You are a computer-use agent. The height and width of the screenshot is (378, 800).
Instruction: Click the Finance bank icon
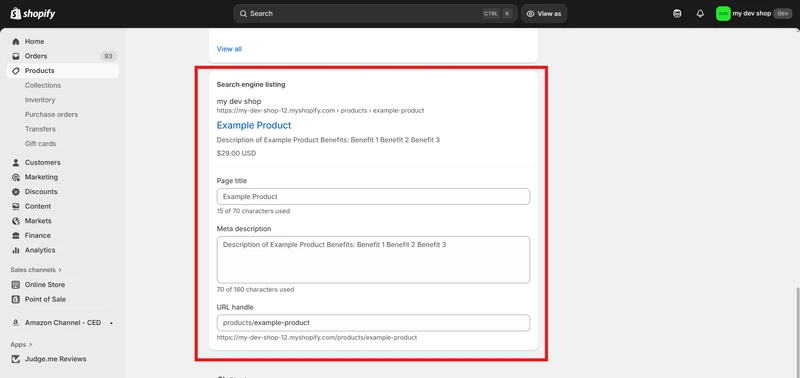coord(16,236)
